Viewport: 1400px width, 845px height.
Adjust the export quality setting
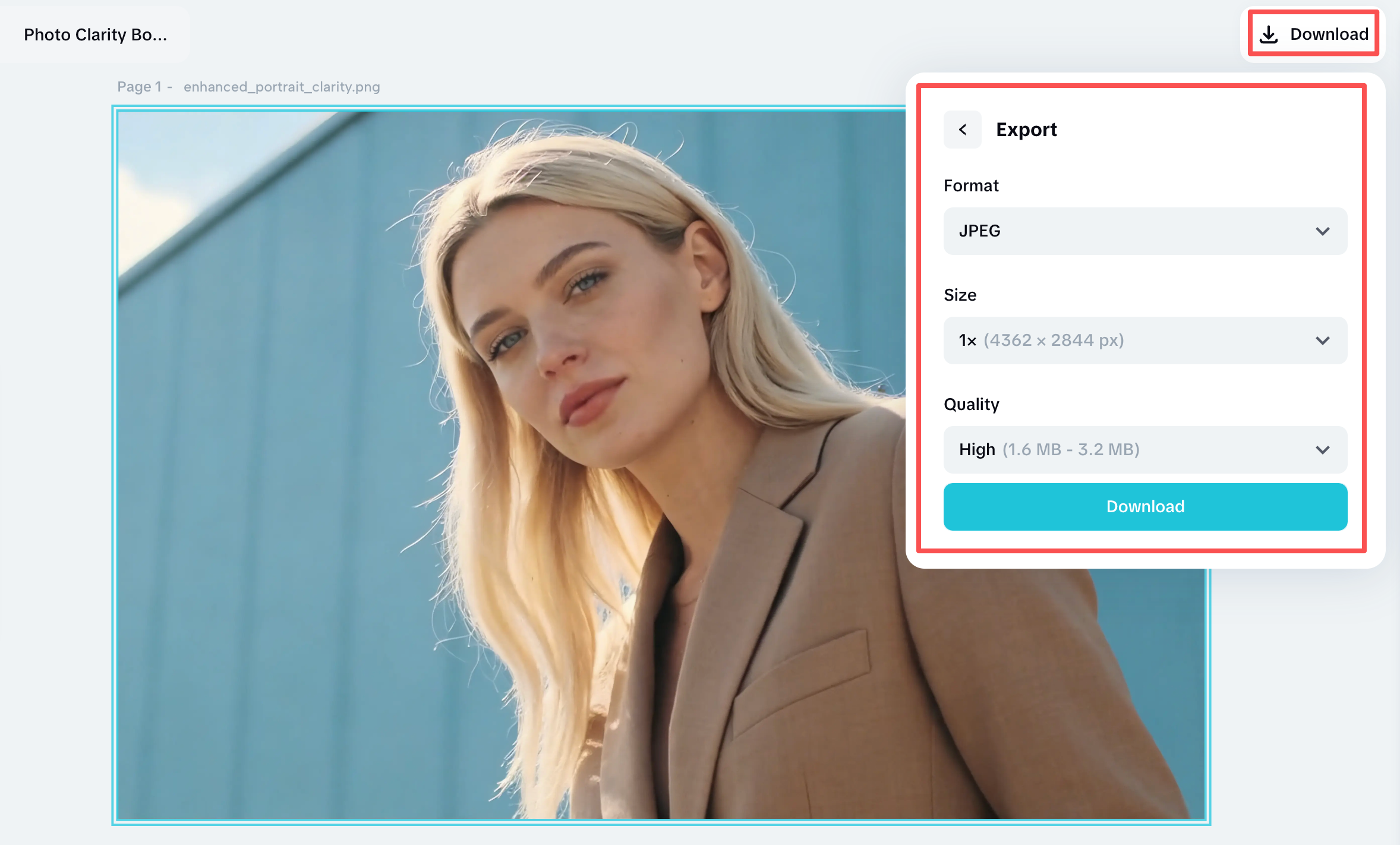(x=1144, y=450)
